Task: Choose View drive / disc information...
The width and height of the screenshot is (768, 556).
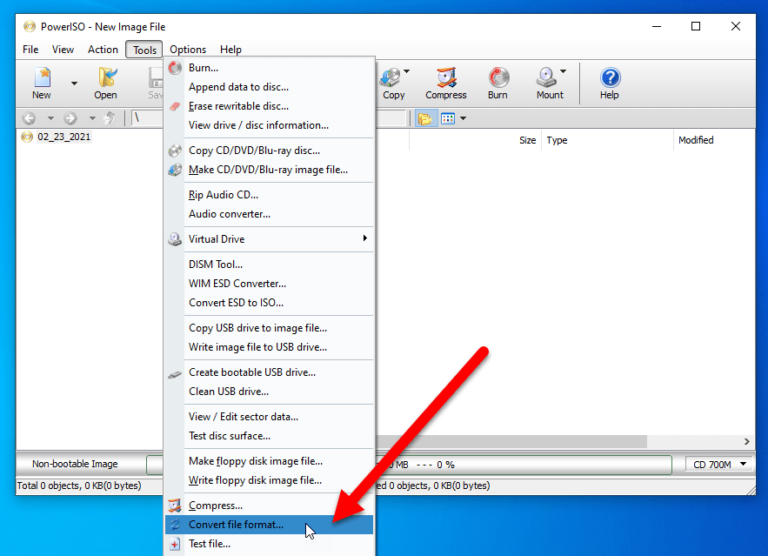Action: click(x=269, y=125)
